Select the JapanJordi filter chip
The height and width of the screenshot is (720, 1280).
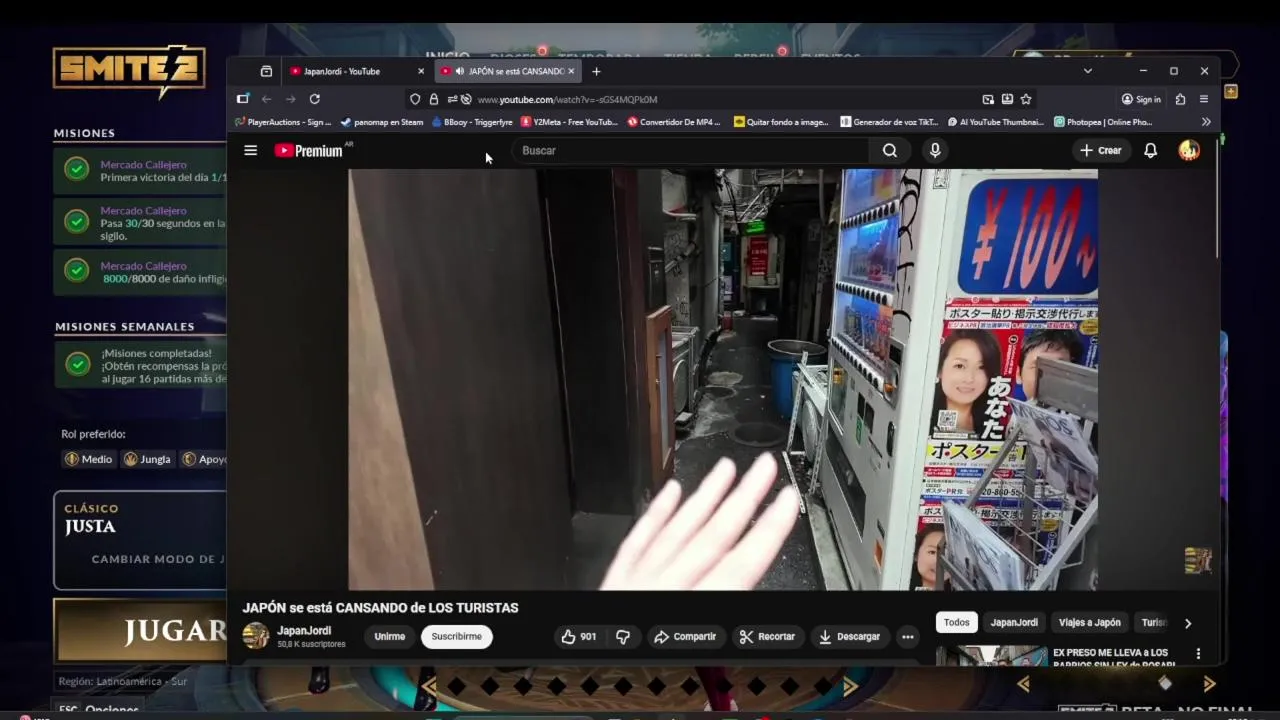point(1014,622)
